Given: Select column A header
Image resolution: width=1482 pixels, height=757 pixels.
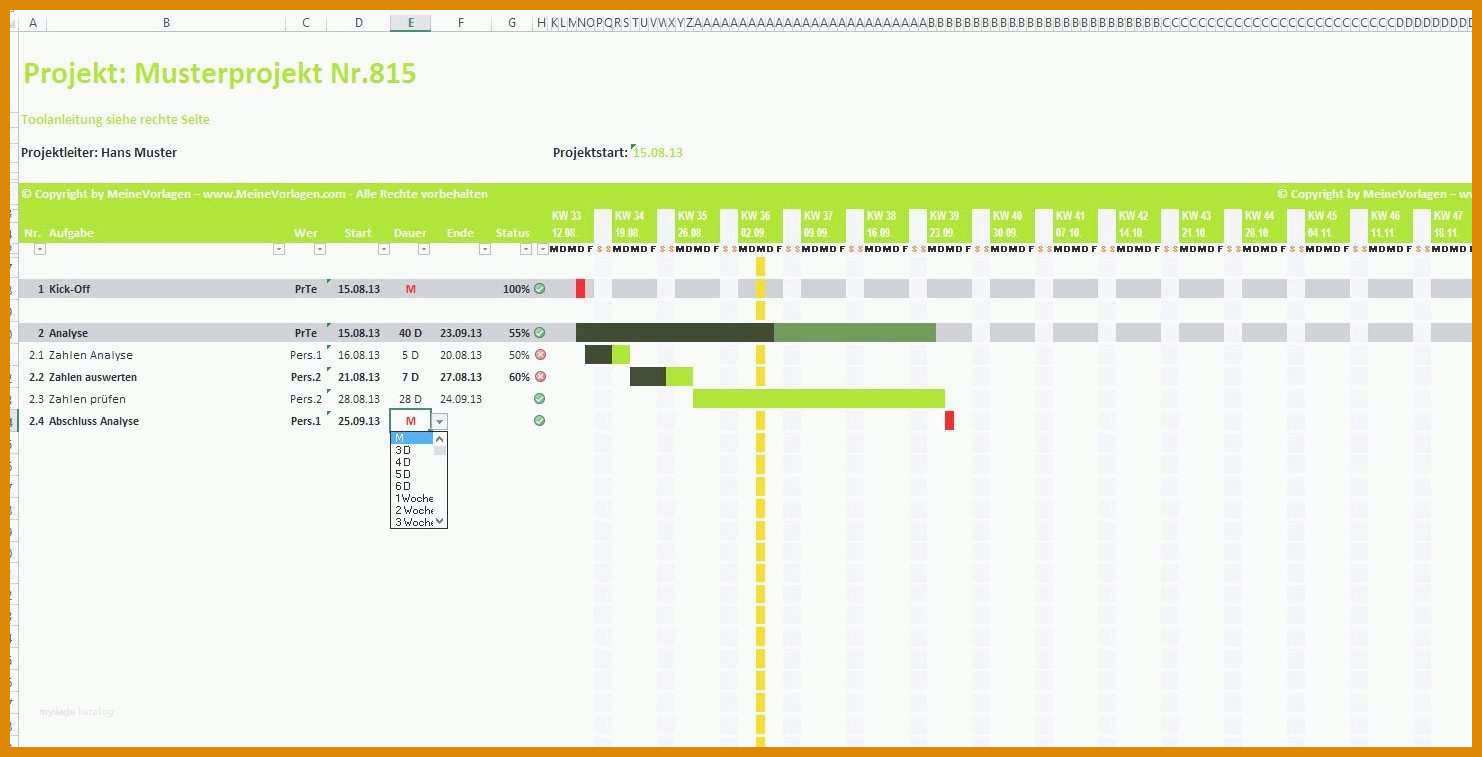Looking at the screenshot, I should point(32,23).
